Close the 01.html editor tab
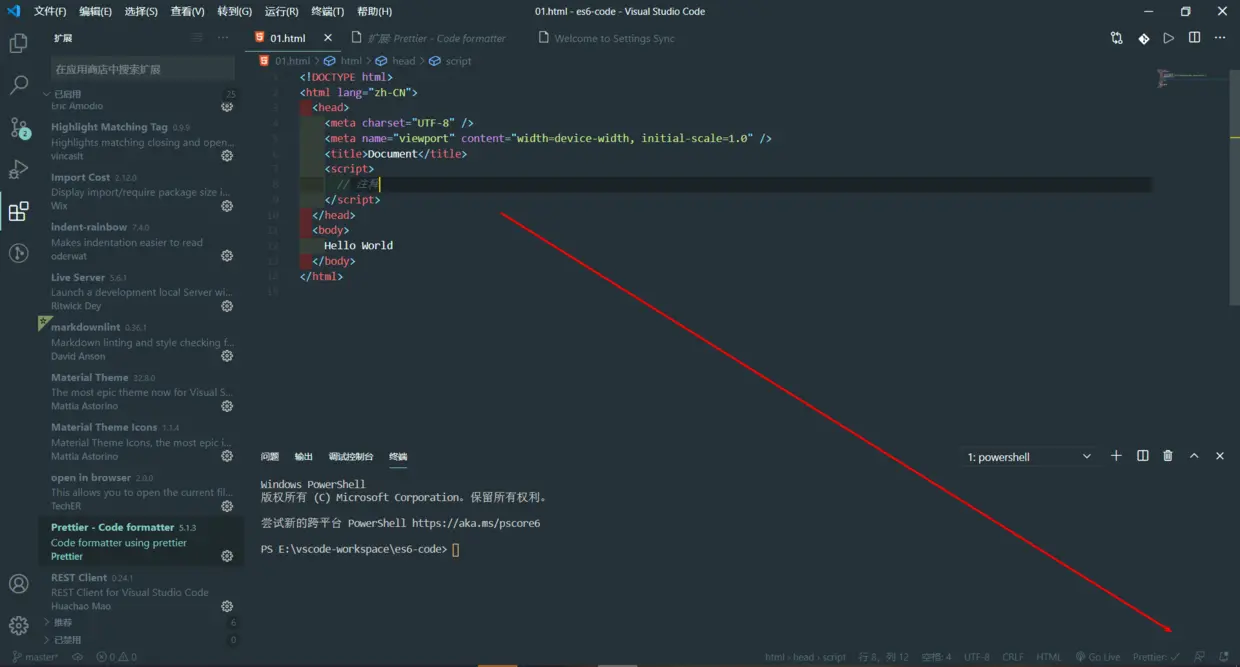1240x667 pixels. [x=328, y=38]
